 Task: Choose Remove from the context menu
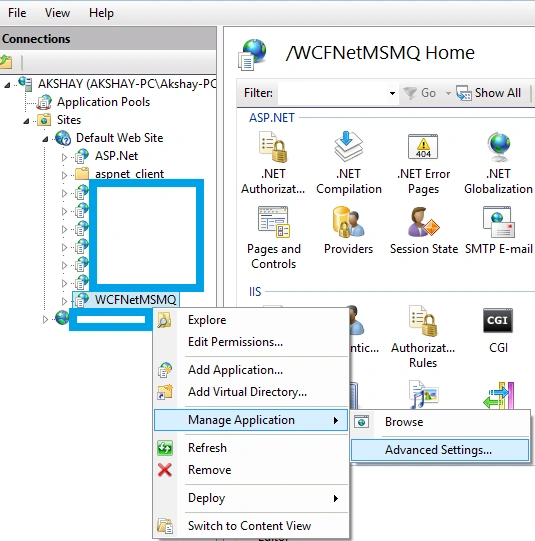pyautogui.click(x=251, y=470)
